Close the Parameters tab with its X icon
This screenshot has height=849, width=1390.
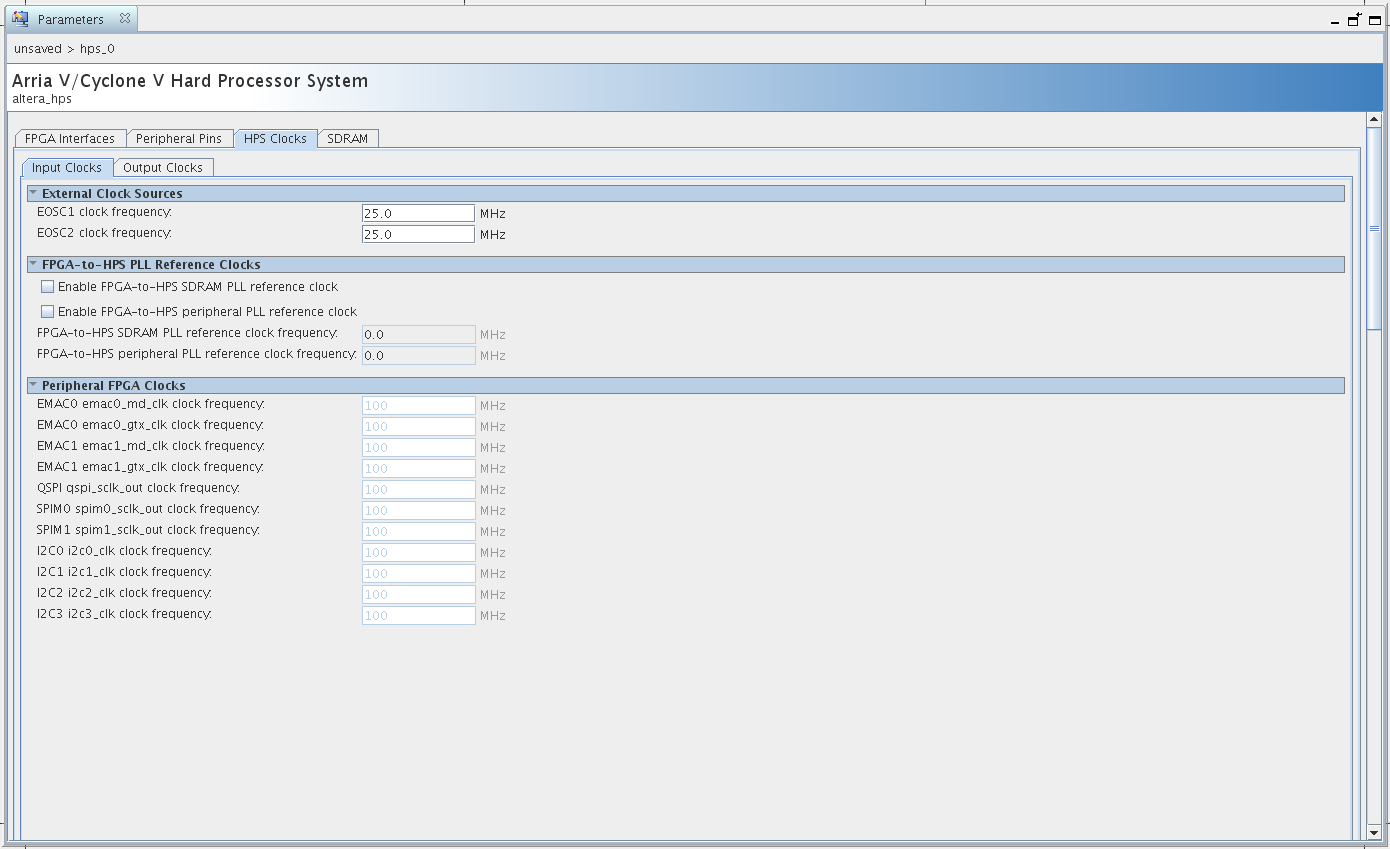pos(124,19)
